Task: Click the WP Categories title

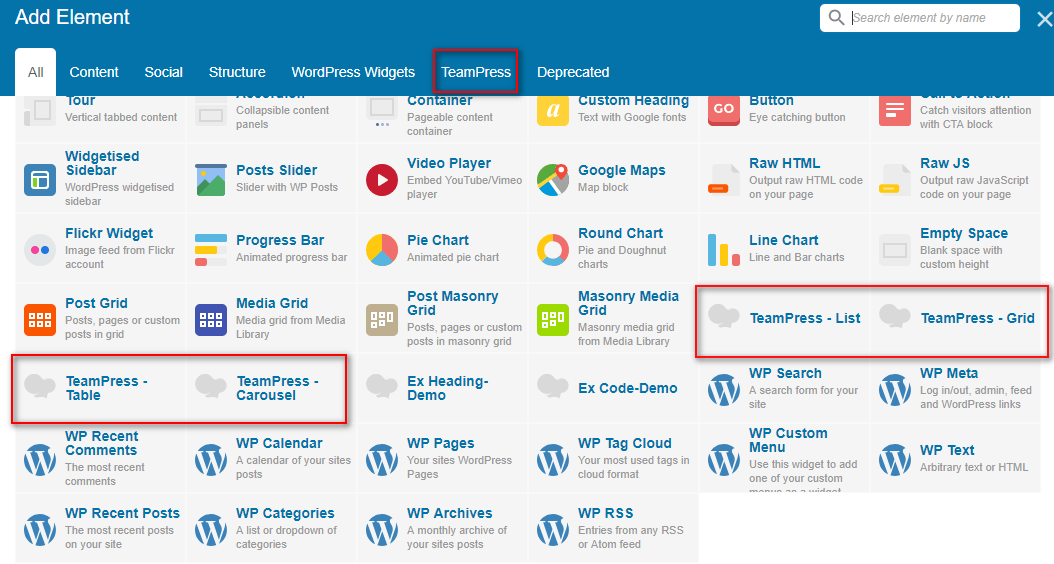Action: coord(285,513)
